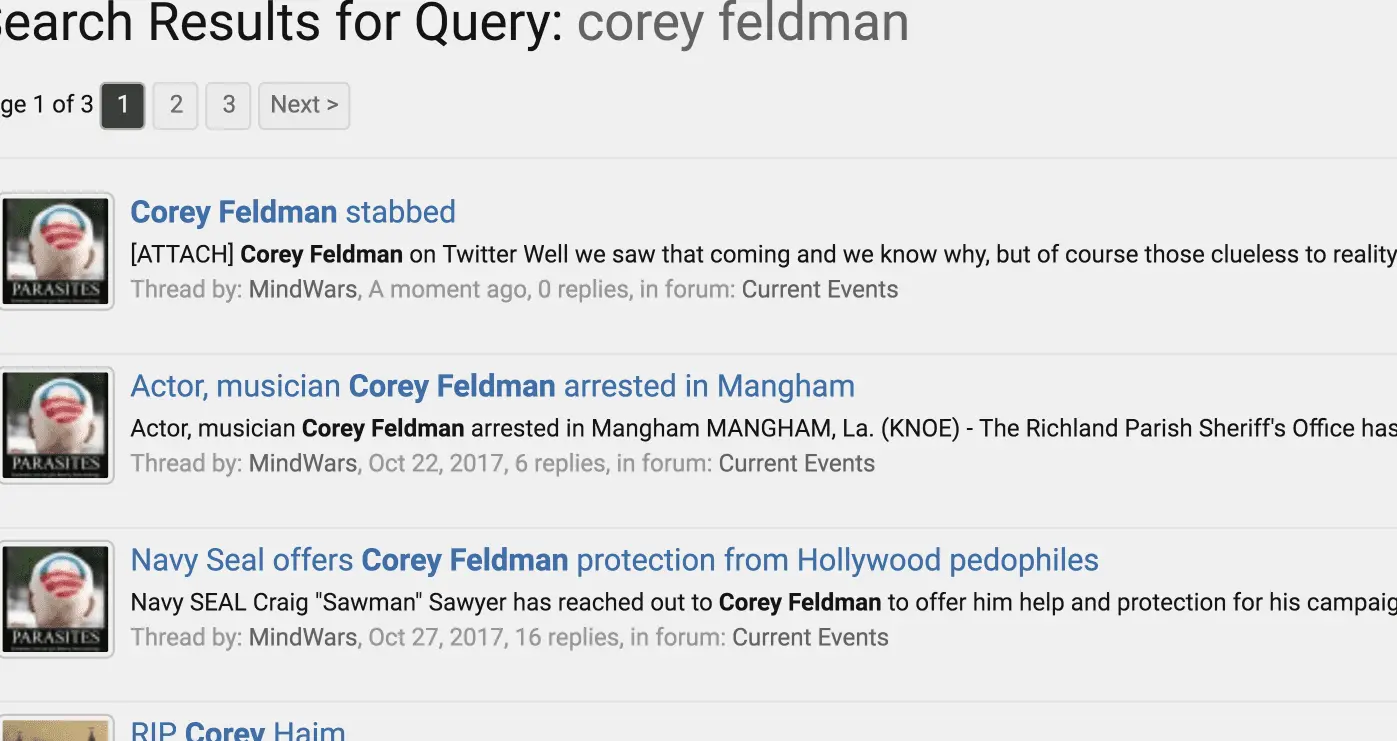Image resolution: width=1397 pixels, height=741 pixels.
Task: Click the Next > pagination button
Action: (x=304, y=105)
